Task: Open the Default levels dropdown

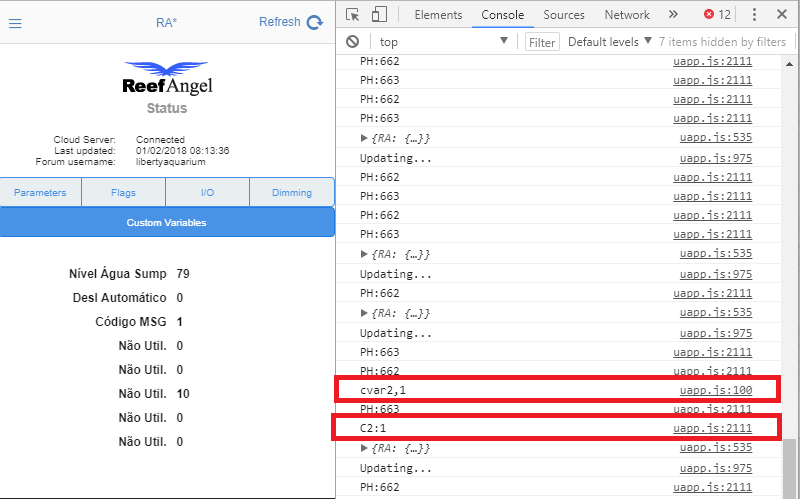Action: click(610, 42)
